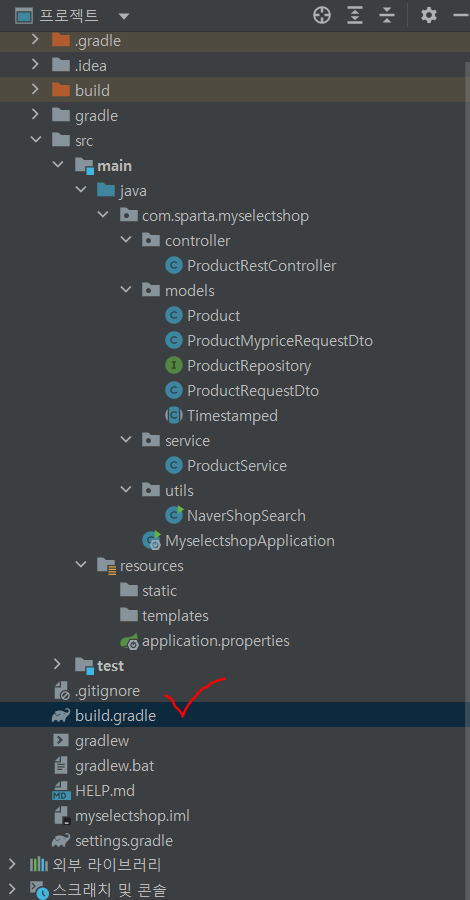Expand the .gradle folder chevron
The image size is (470, 900).
(35, 40)
